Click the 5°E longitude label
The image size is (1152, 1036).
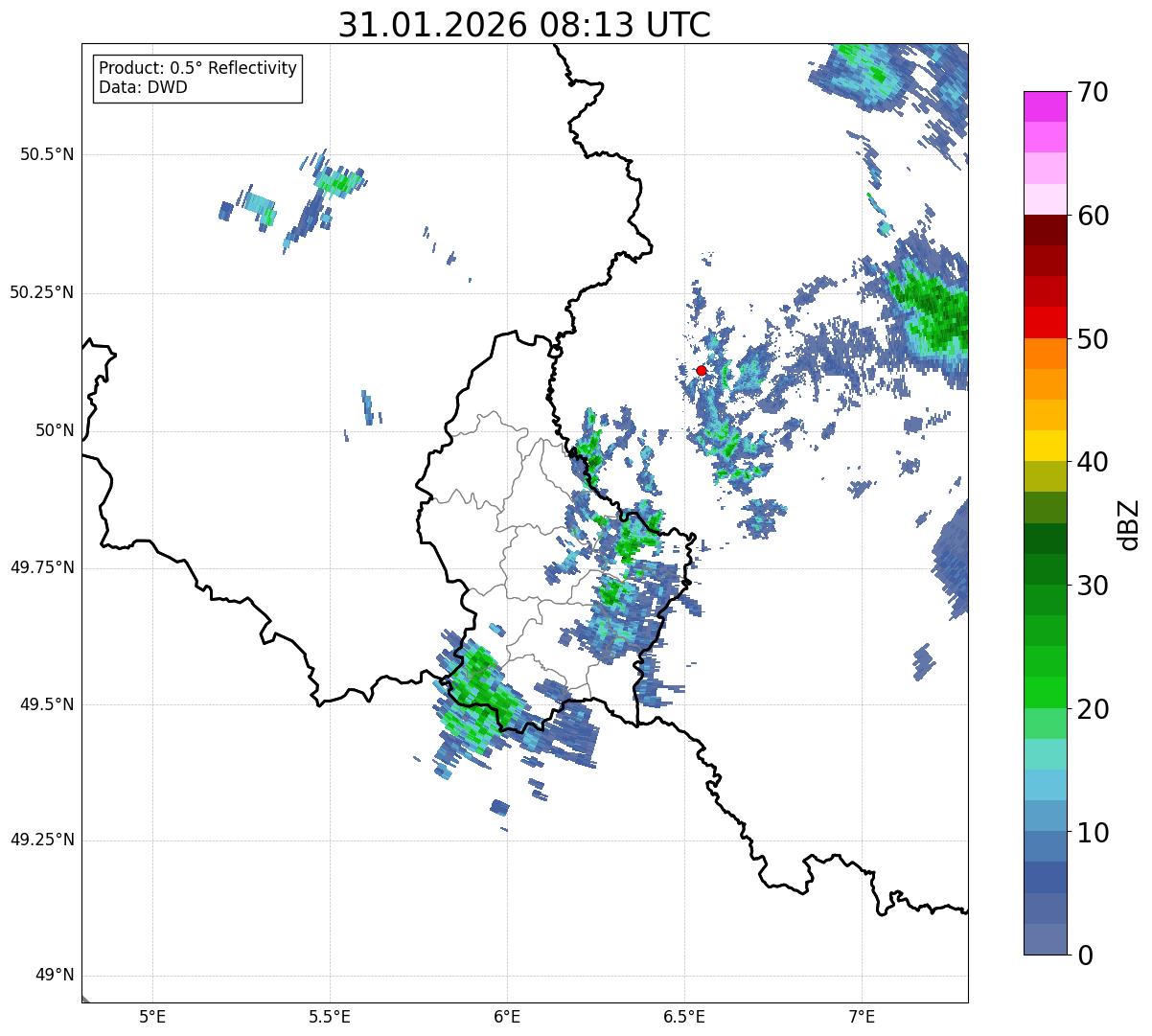coord(152,1017)
